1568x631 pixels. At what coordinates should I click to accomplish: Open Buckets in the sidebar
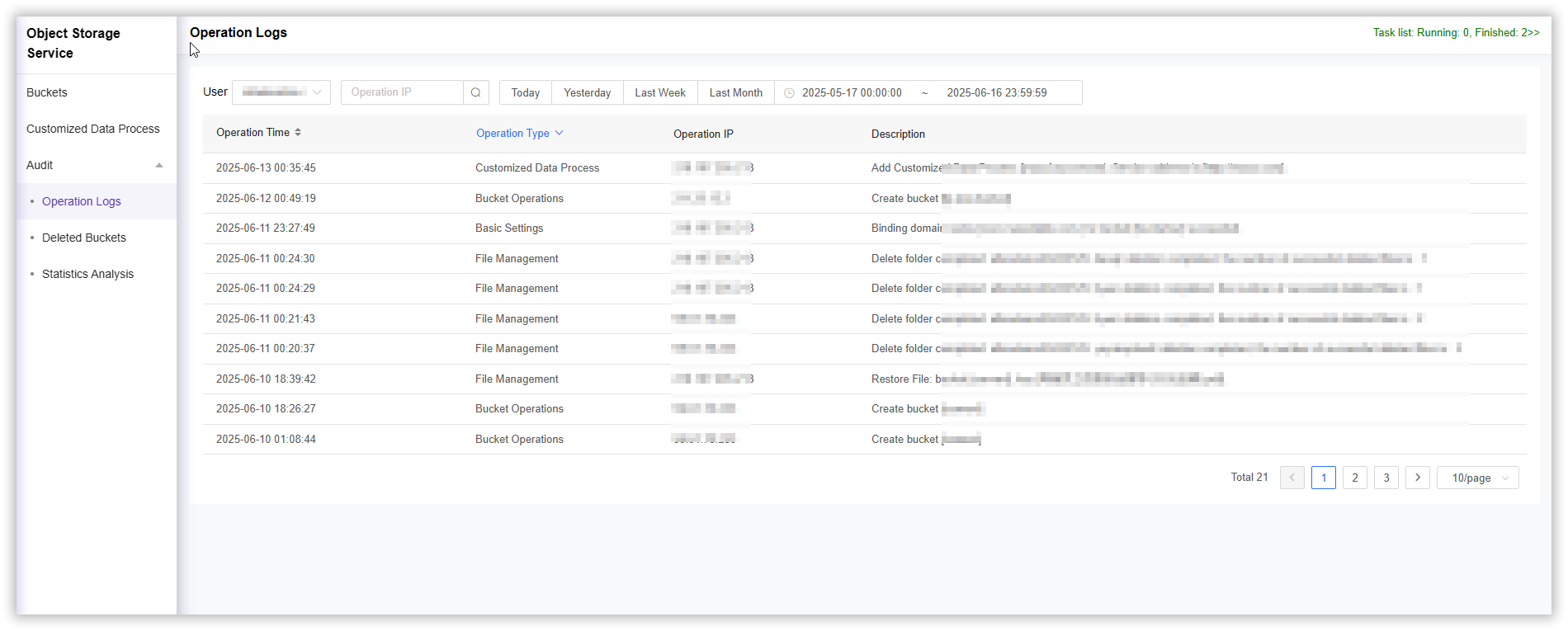tap(47, 92)
